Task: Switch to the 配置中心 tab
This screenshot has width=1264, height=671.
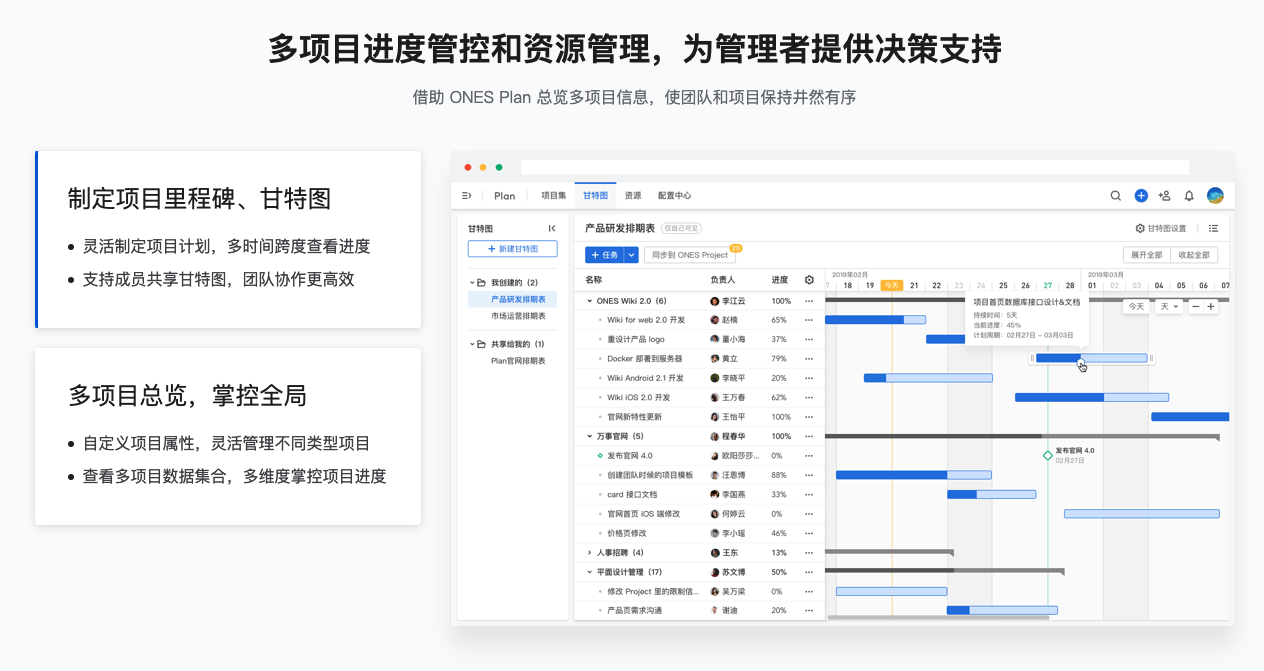Action: (x=674, y=196)
